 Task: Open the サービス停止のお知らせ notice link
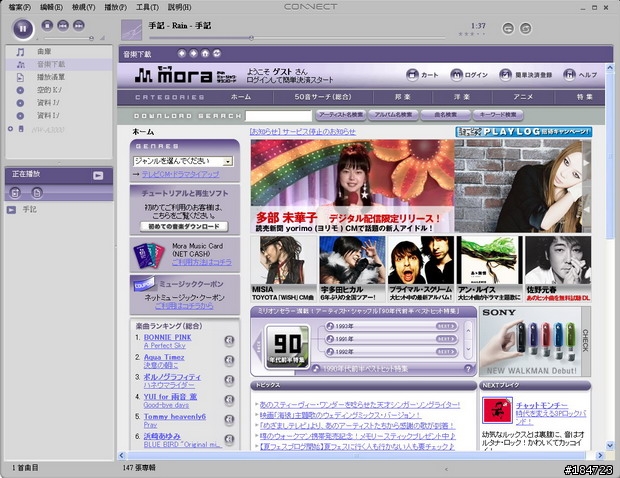(x=303, y=132)
